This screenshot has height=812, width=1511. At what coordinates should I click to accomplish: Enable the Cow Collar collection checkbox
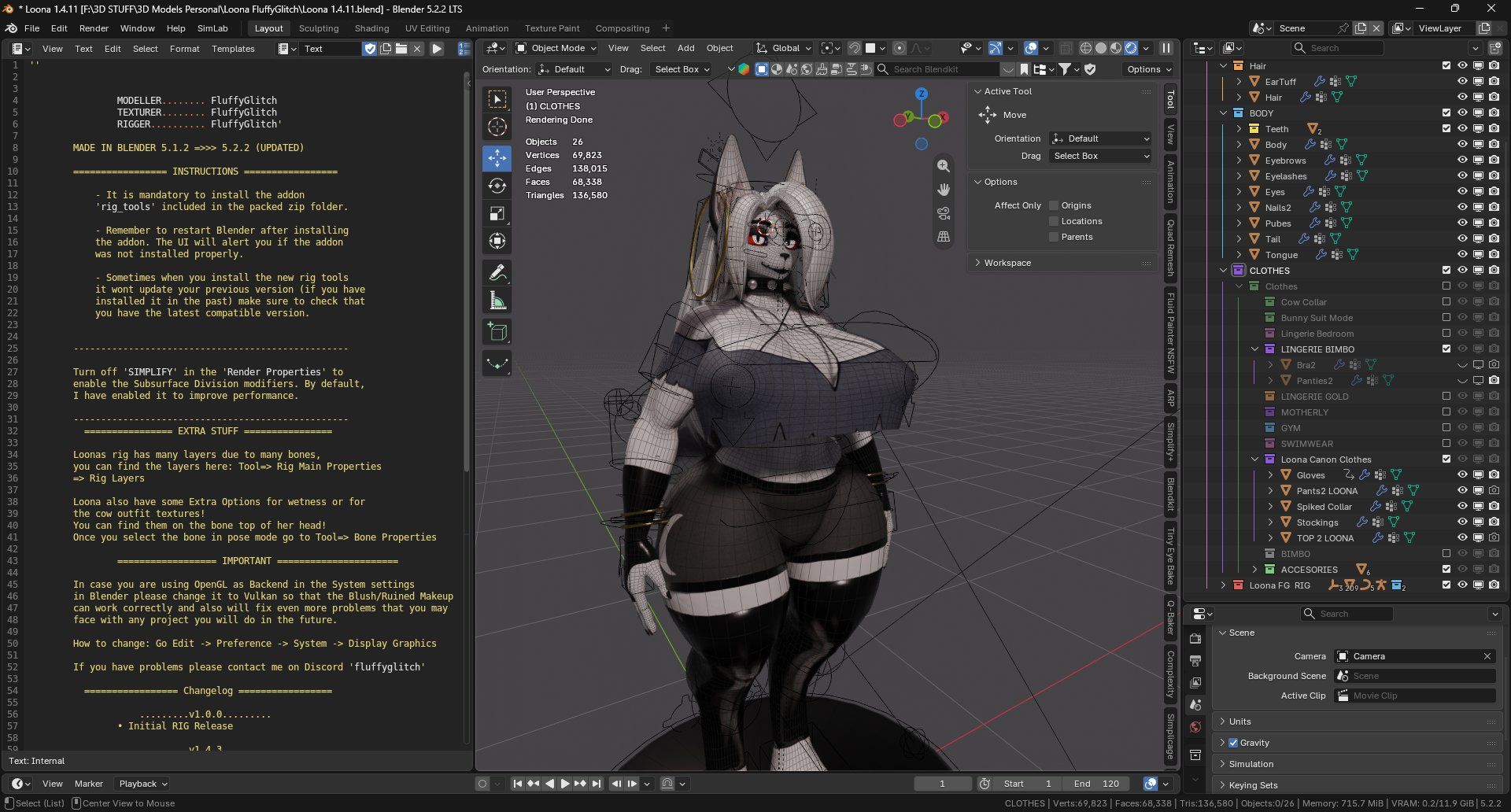[x=1446, y=301]
